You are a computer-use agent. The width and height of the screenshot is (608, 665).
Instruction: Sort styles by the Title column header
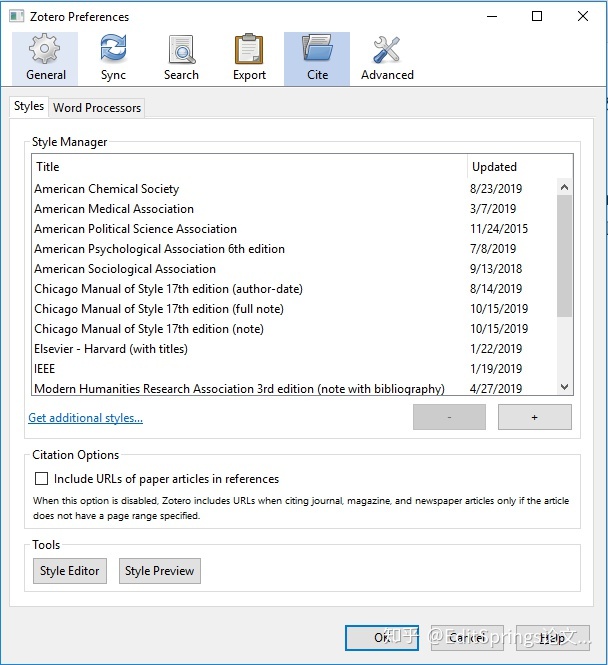pyautogui.click(x=249, y=167)
